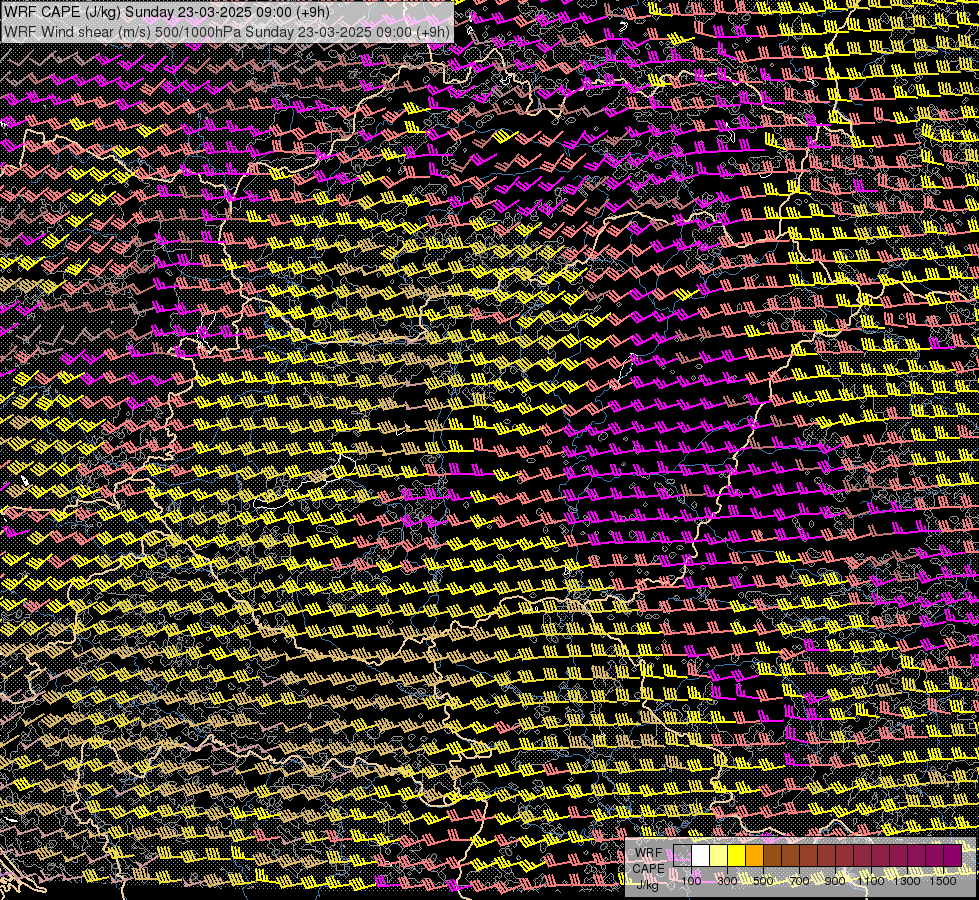Select the pale yellow CAPE legend swatch
Screen dimensions: 979x900
pos(719,856)
